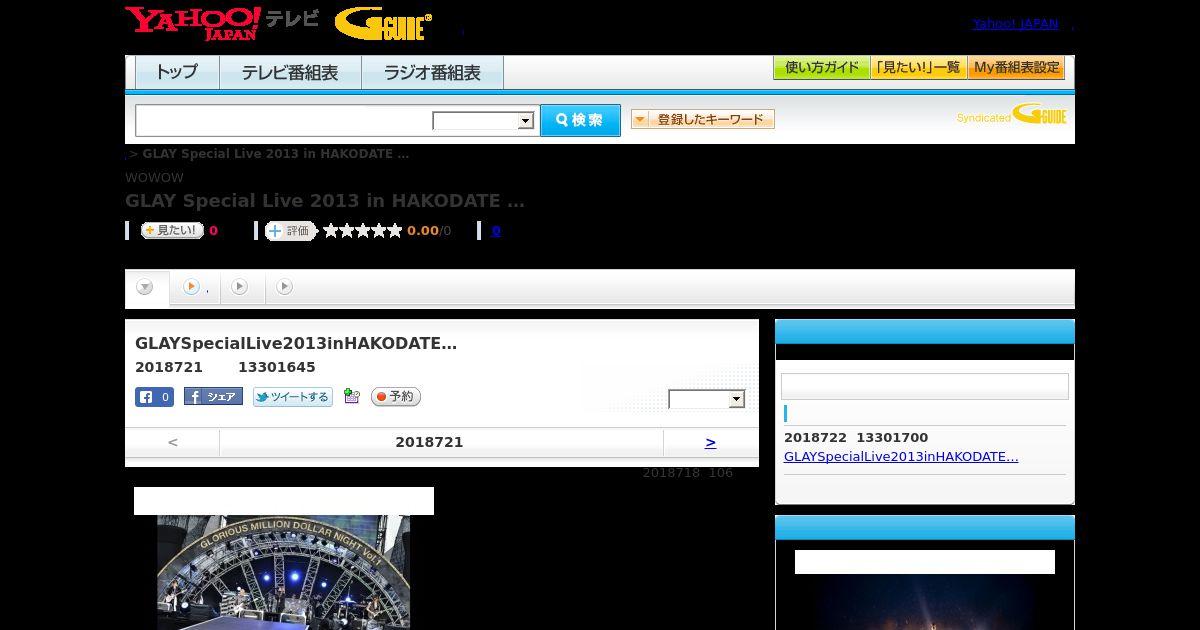
Task: Switch to the テレビ番組表 tab
Action: 290,72
